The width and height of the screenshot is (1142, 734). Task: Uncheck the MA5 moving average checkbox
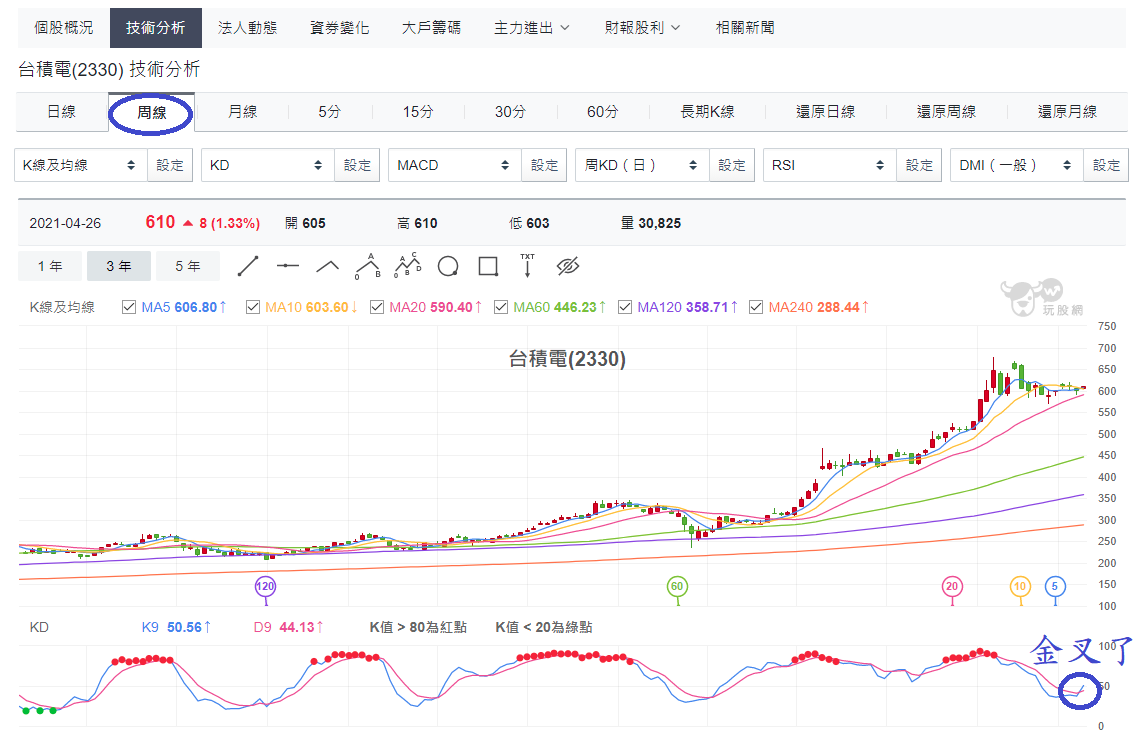pos(129,307)
